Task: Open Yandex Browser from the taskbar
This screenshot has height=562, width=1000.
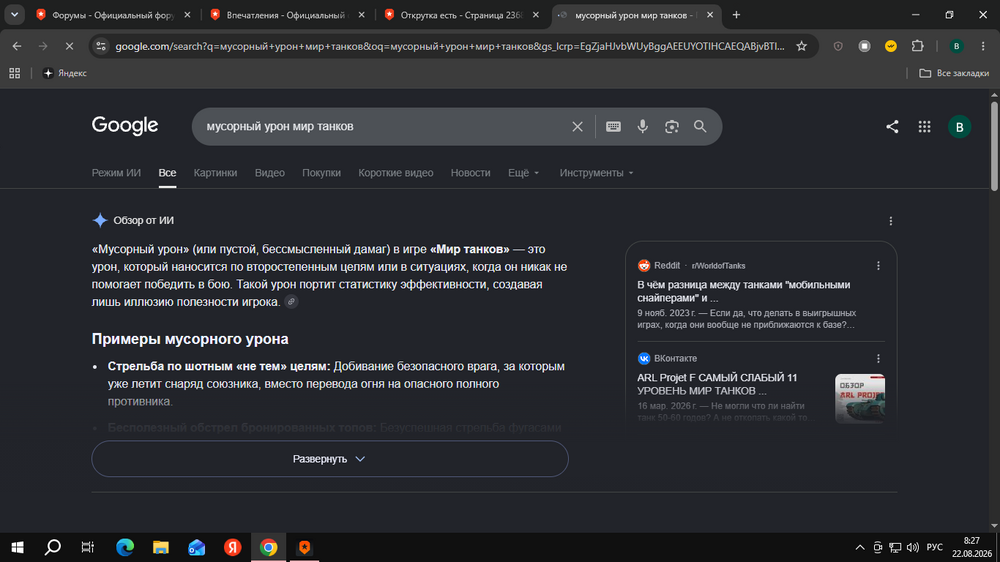Action: tap(232, 547)
